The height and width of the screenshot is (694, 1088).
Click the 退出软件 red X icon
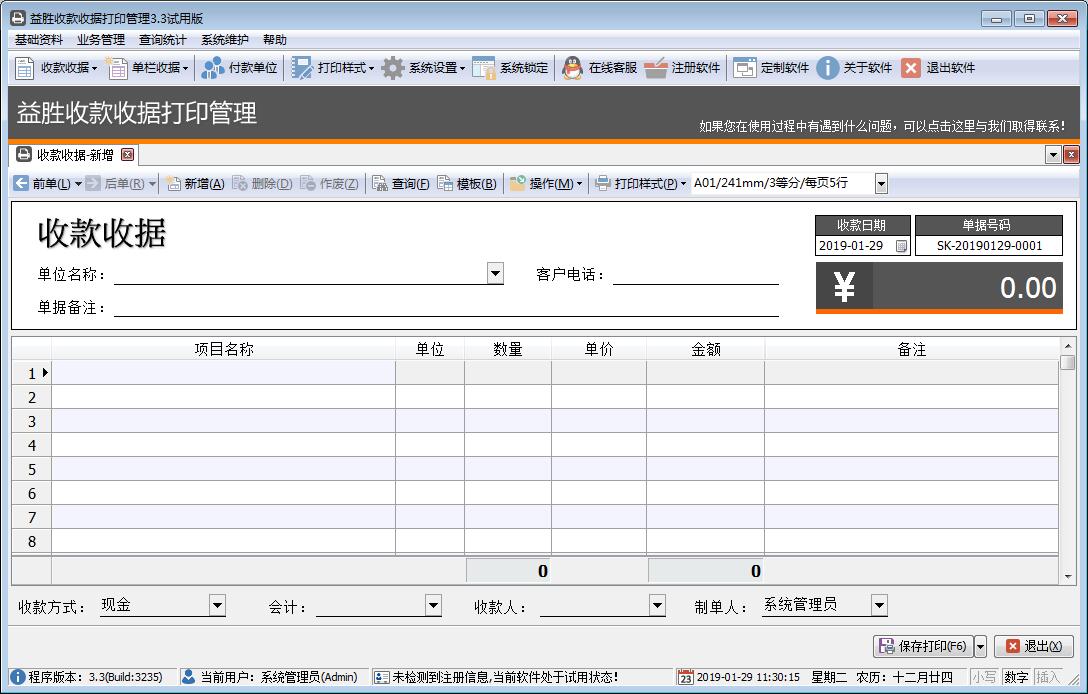(x=910, y=68)
